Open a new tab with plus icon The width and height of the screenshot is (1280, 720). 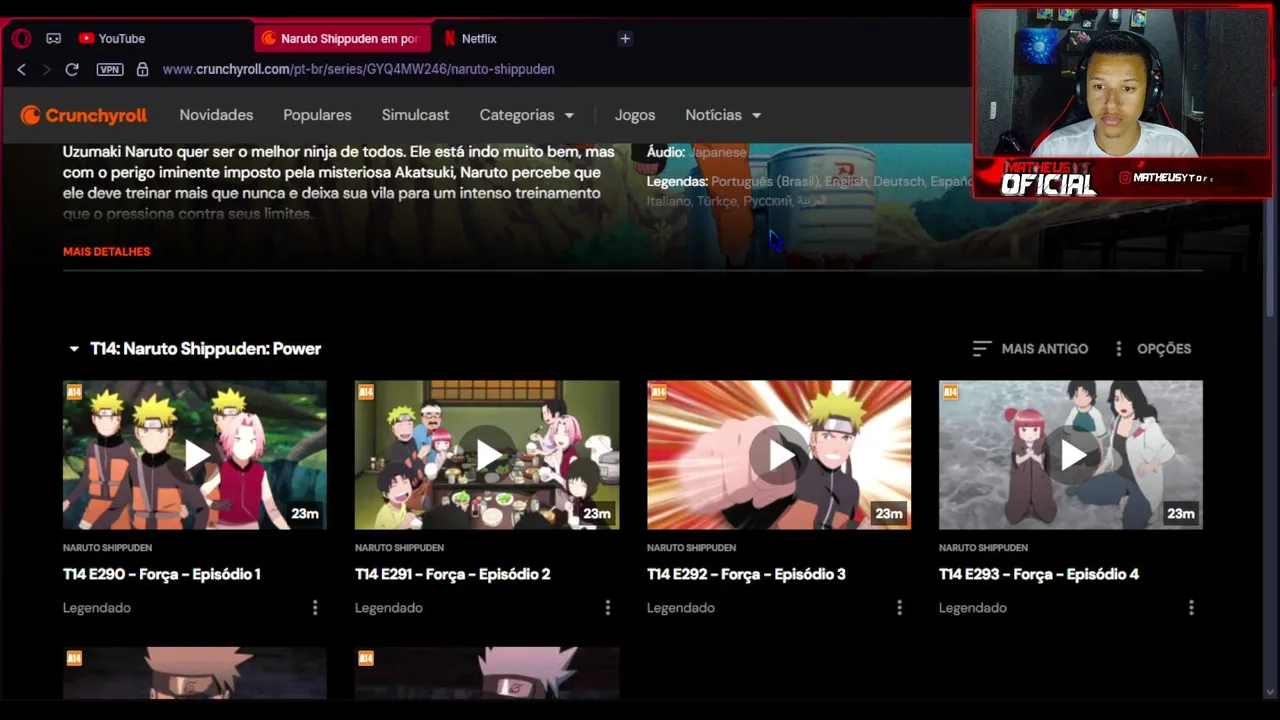[625, 39]
